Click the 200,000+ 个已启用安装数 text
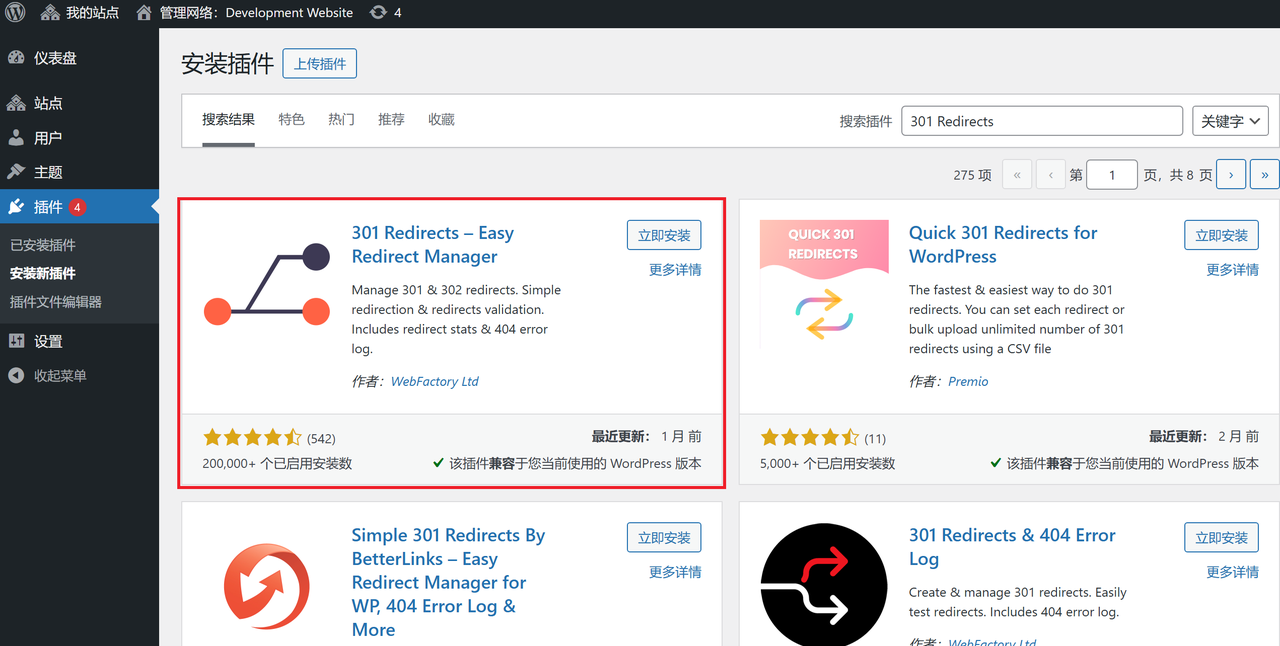 277,464
